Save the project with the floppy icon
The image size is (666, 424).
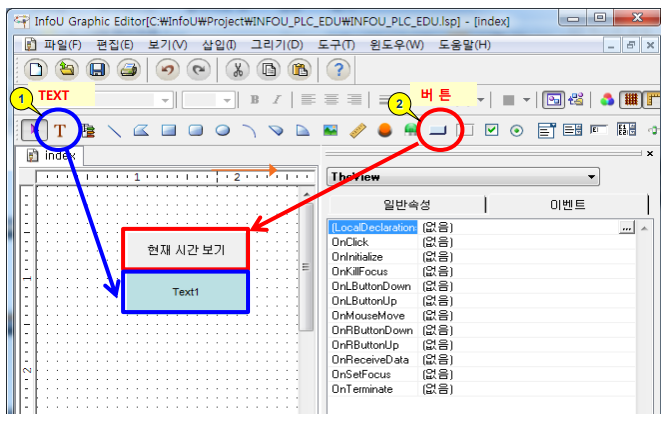[98, 69]
